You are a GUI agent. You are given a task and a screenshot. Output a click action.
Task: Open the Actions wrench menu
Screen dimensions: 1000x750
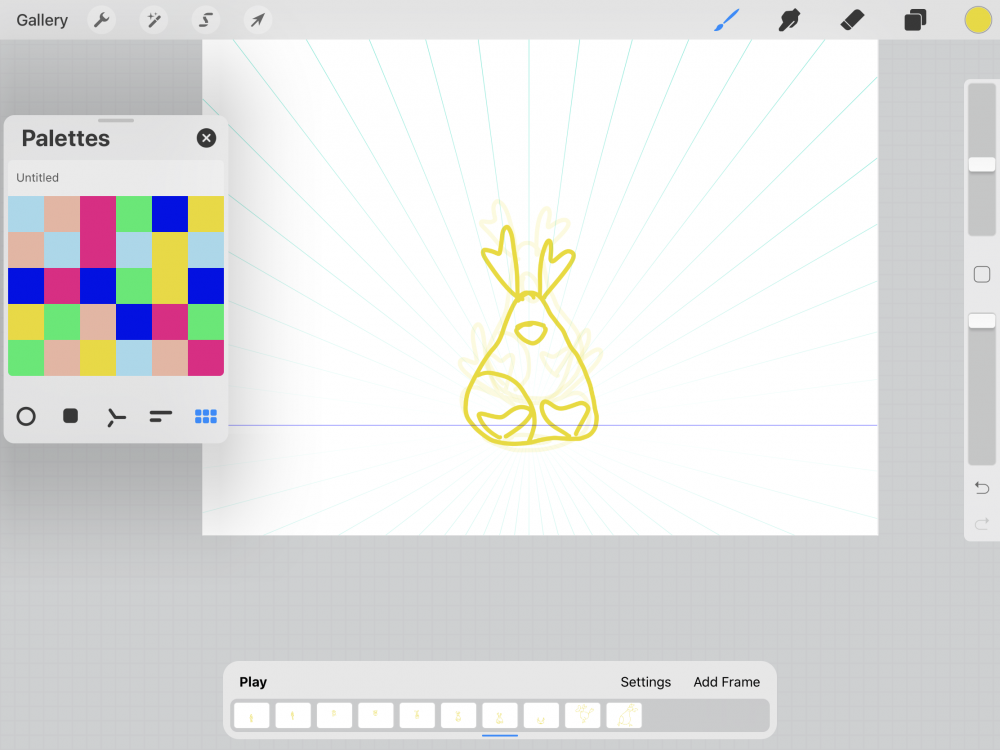pyautogui.click(x=101, y=20)
